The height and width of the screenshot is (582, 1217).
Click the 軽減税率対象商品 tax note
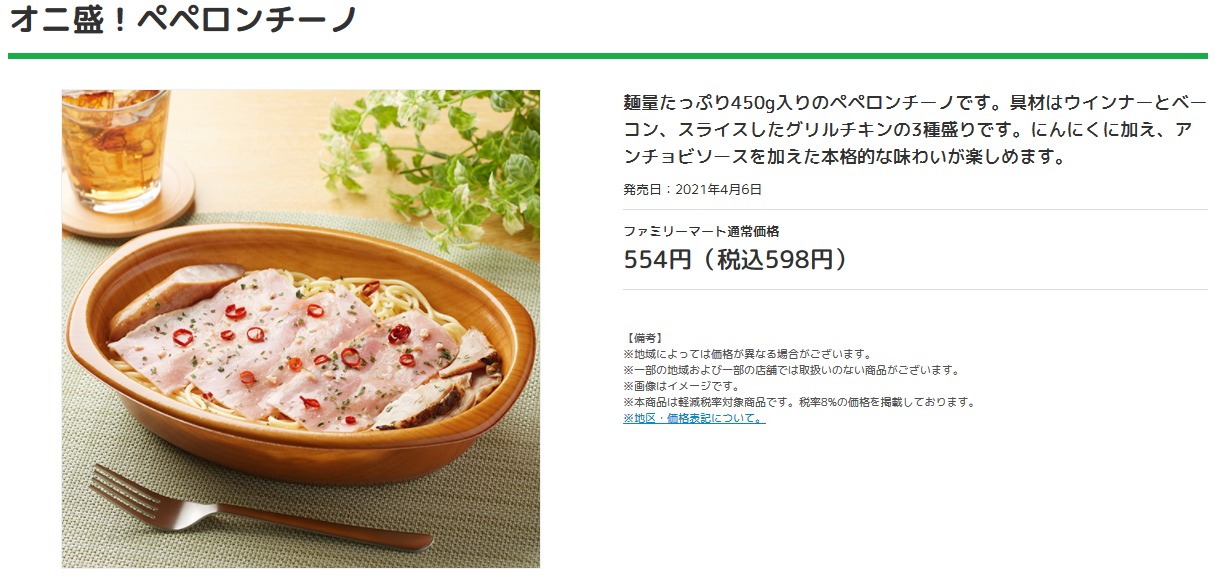click(x=798, y=402)
